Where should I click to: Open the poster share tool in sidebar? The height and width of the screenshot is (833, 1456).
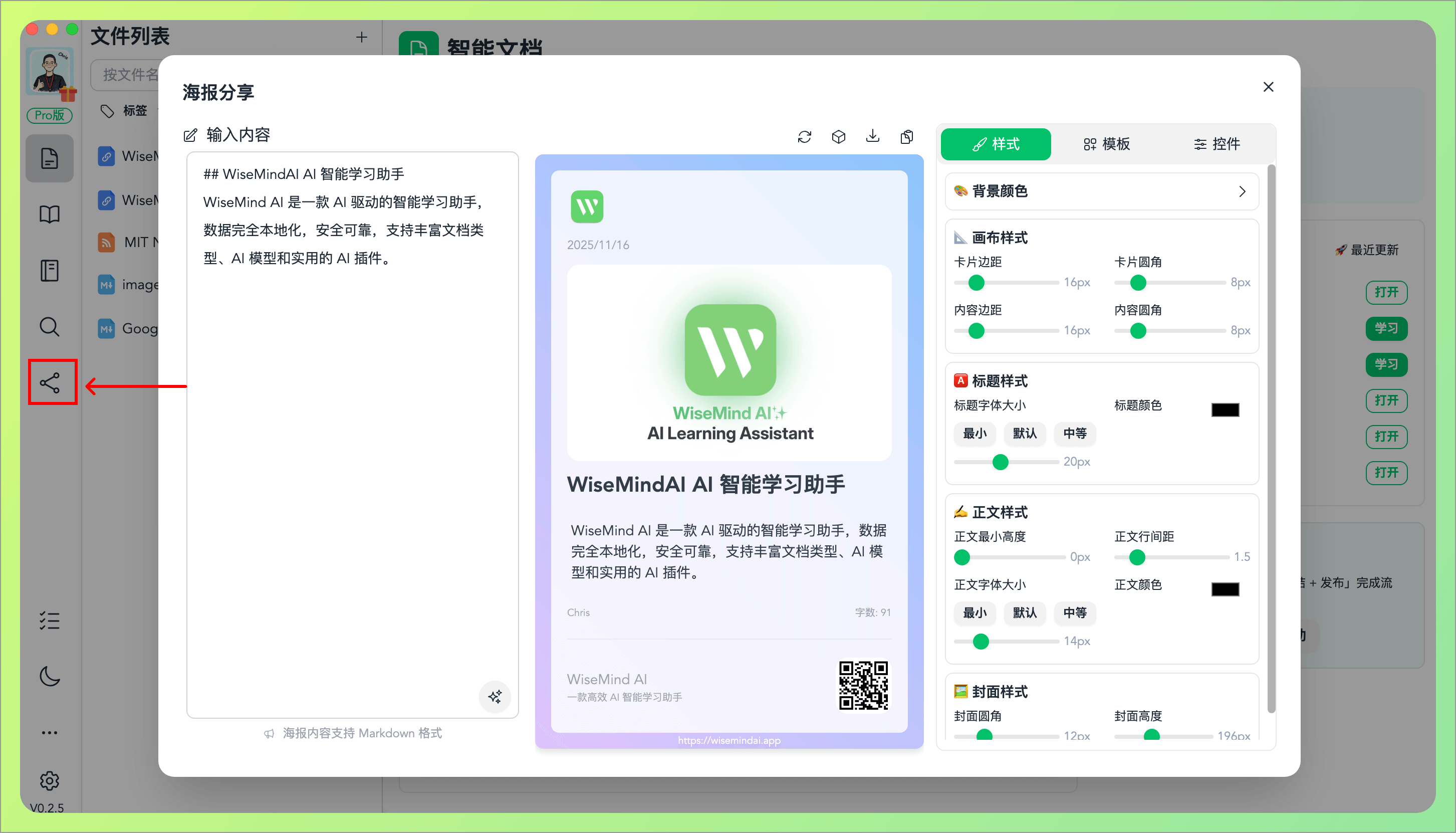point(52,382)
